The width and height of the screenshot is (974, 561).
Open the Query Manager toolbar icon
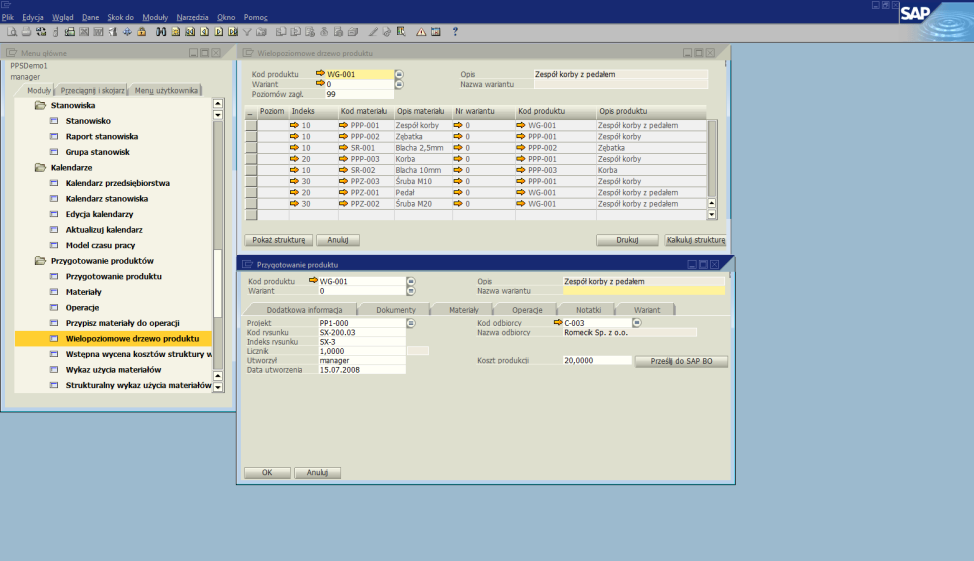401,32
